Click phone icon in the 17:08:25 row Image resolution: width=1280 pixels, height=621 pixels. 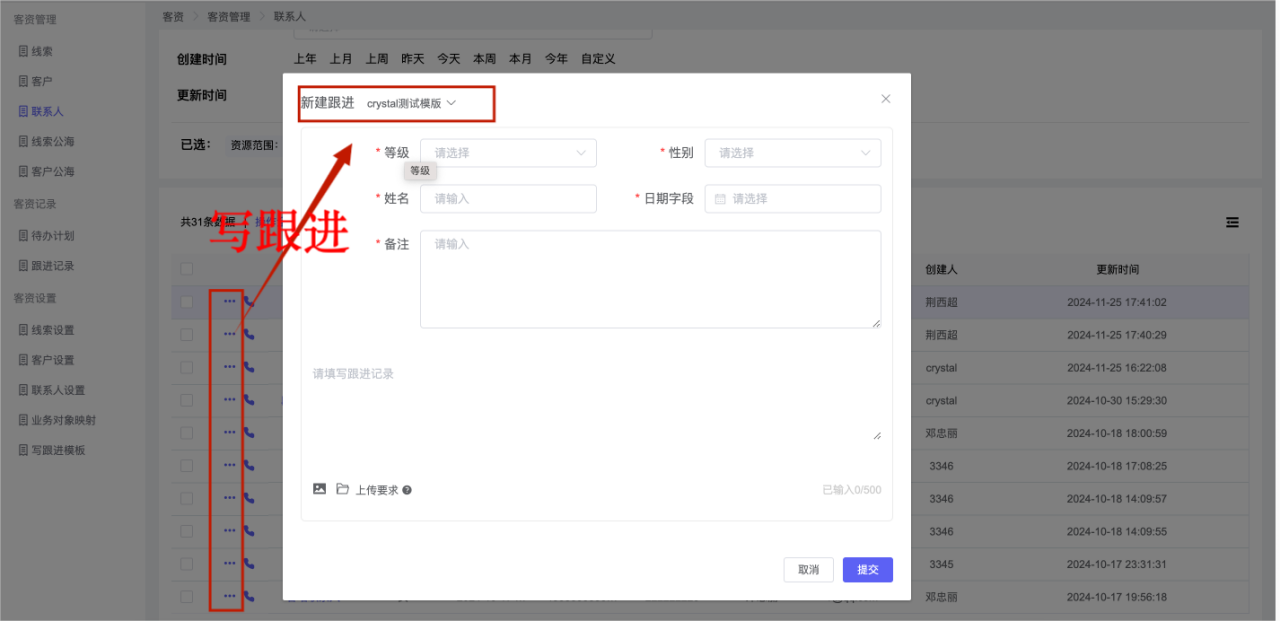249,465
